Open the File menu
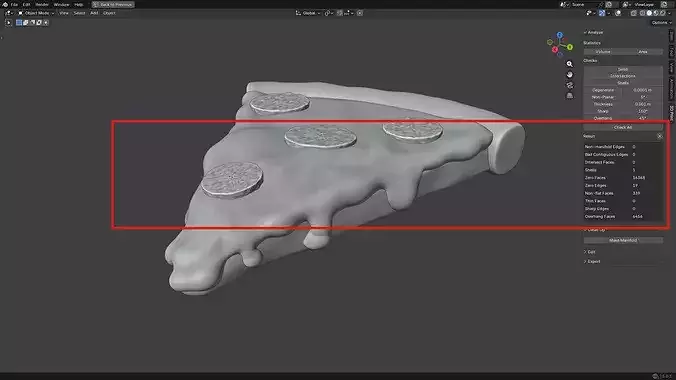The image size is (676, 380). [x=14, y=4]
